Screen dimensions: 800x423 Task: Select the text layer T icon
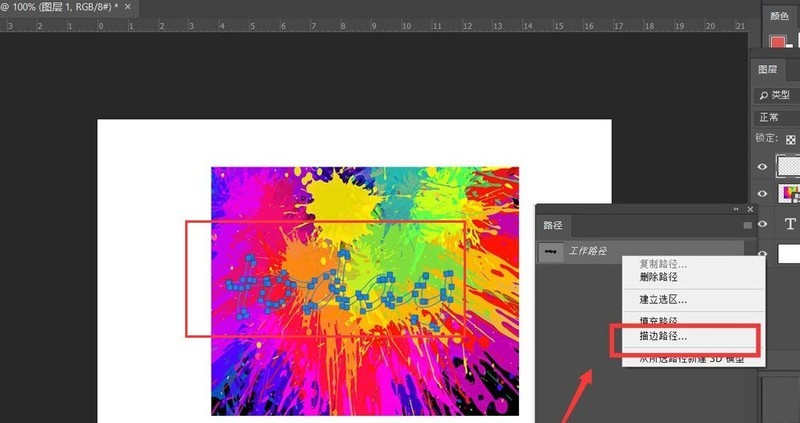click(x=790, y=224)
